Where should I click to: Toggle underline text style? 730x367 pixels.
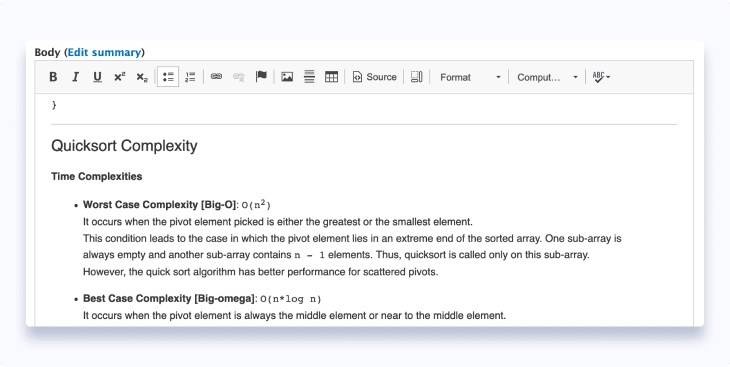(97, 77)
